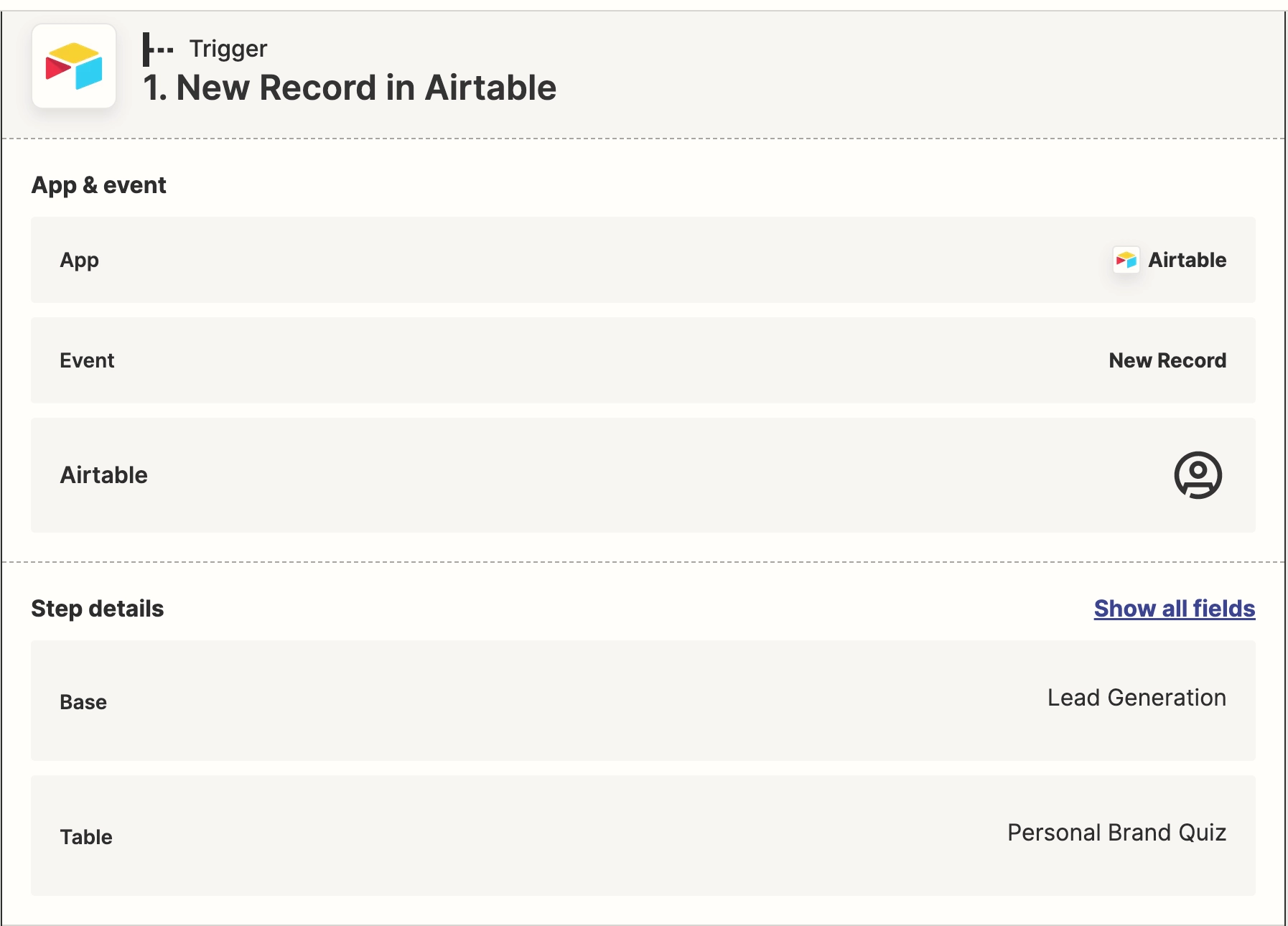This screenshot has height=926, width=1288.
Task: Select the "Personal Brand Quiz" table value
Action: (1116, 833)
